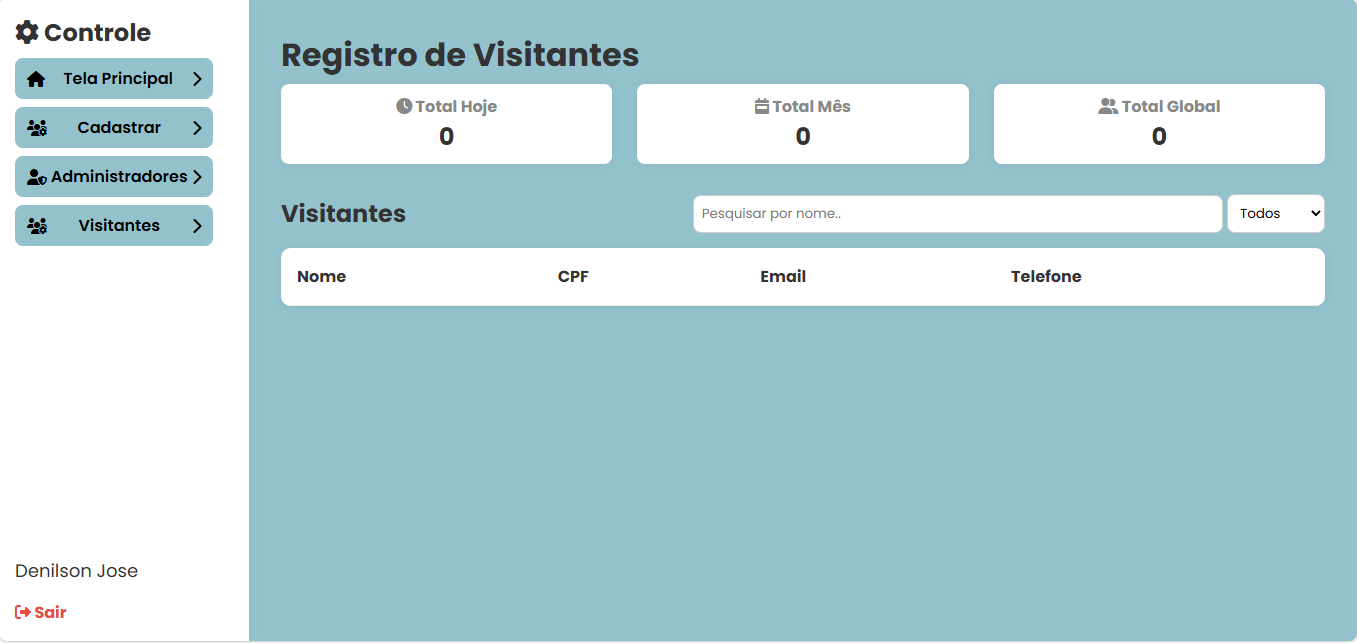Click the Visitantes section heading above table

point(343,213)
